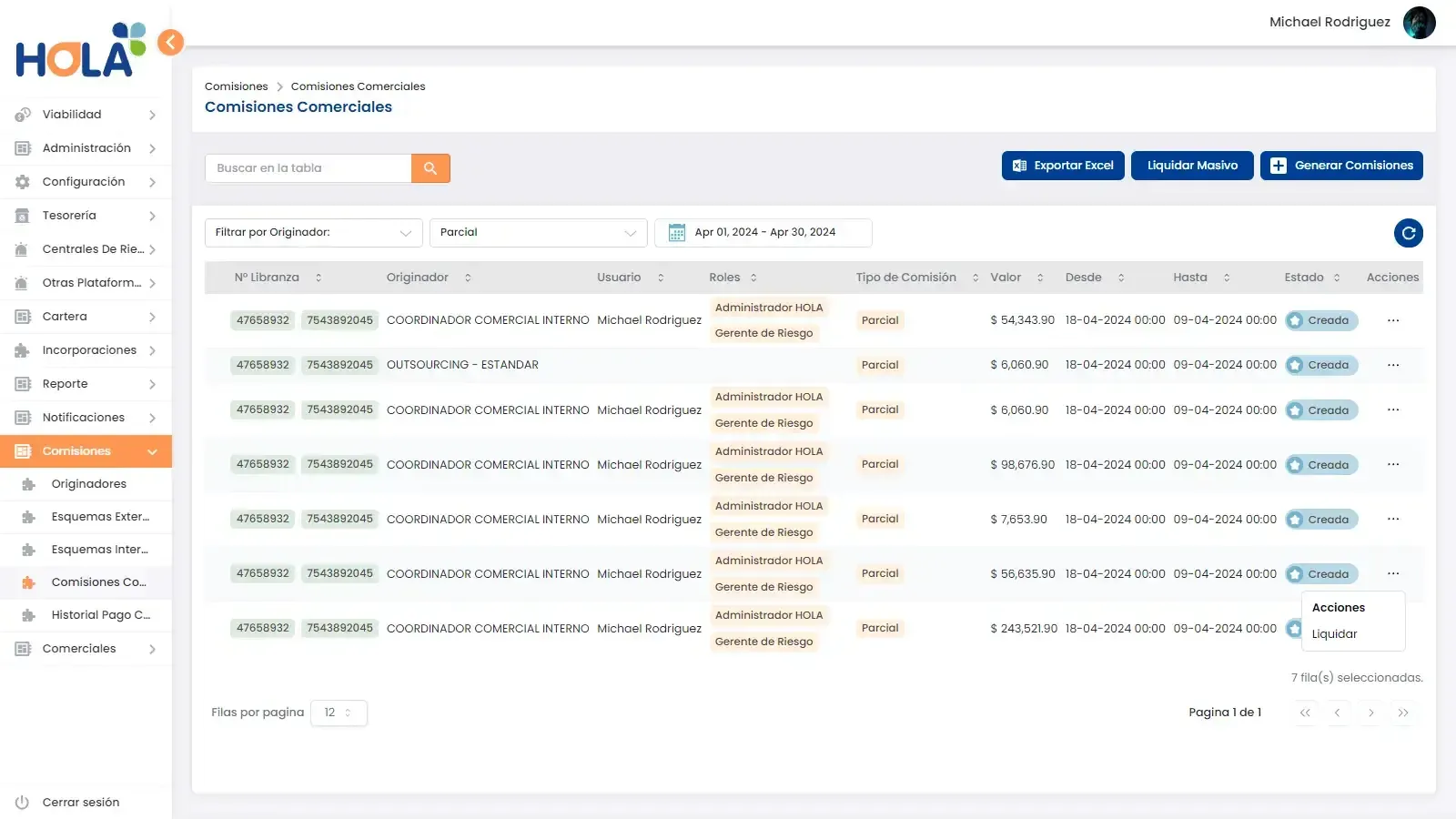Go to the next page arrow
This screenshot has height=819, width=1456.
(1370, 713)
